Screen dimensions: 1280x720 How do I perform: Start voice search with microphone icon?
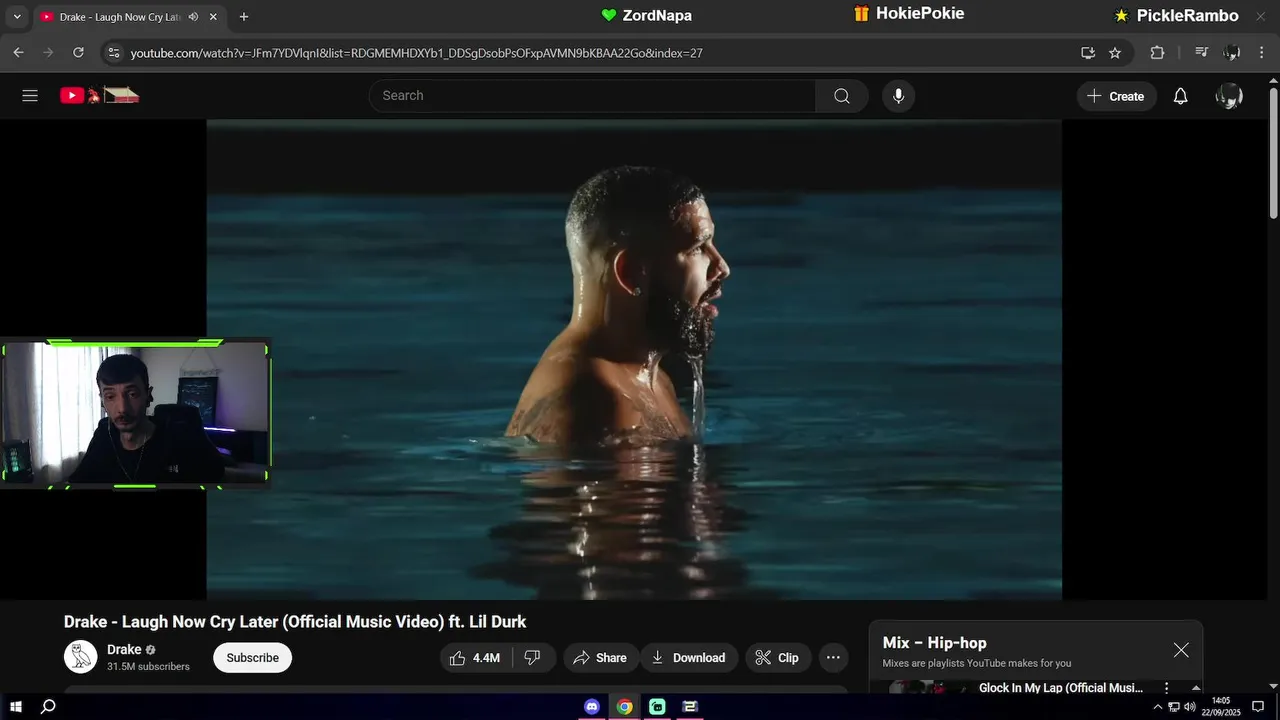[x=898, y=96]
